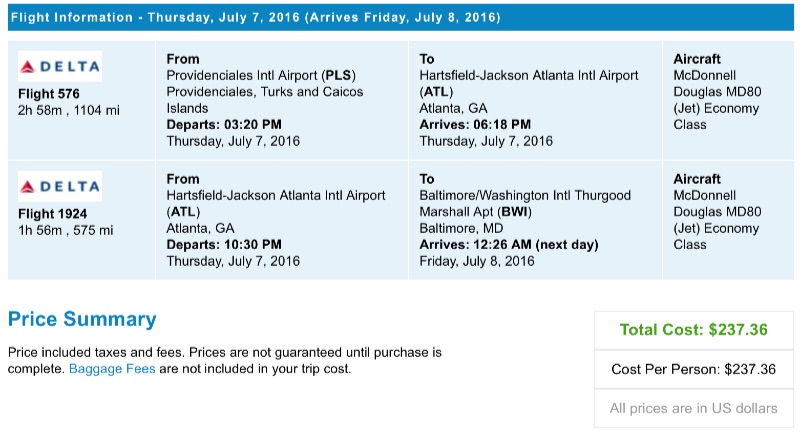This screenshot has width=800, height=437.
Task: Click the Departs 10:30 PM time
Action: [223, 244]
